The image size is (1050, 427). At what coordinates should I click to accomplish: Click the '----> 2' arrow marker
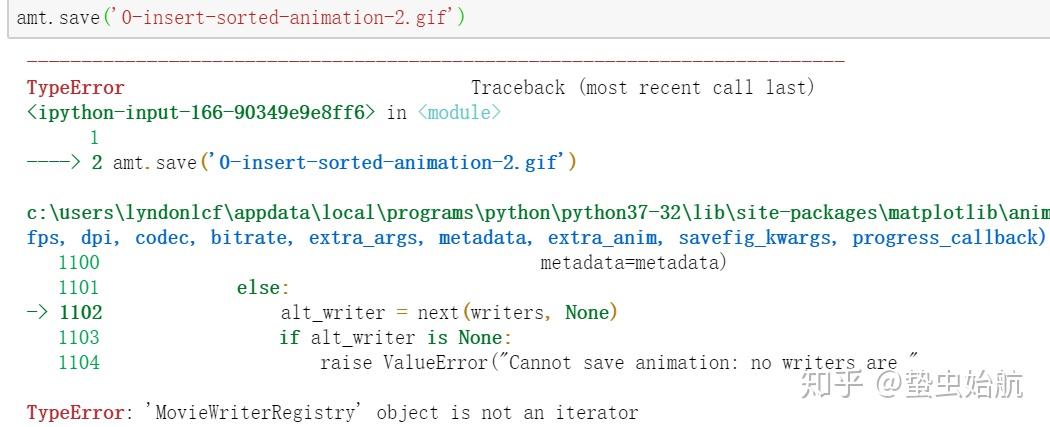tap(64, 162)
